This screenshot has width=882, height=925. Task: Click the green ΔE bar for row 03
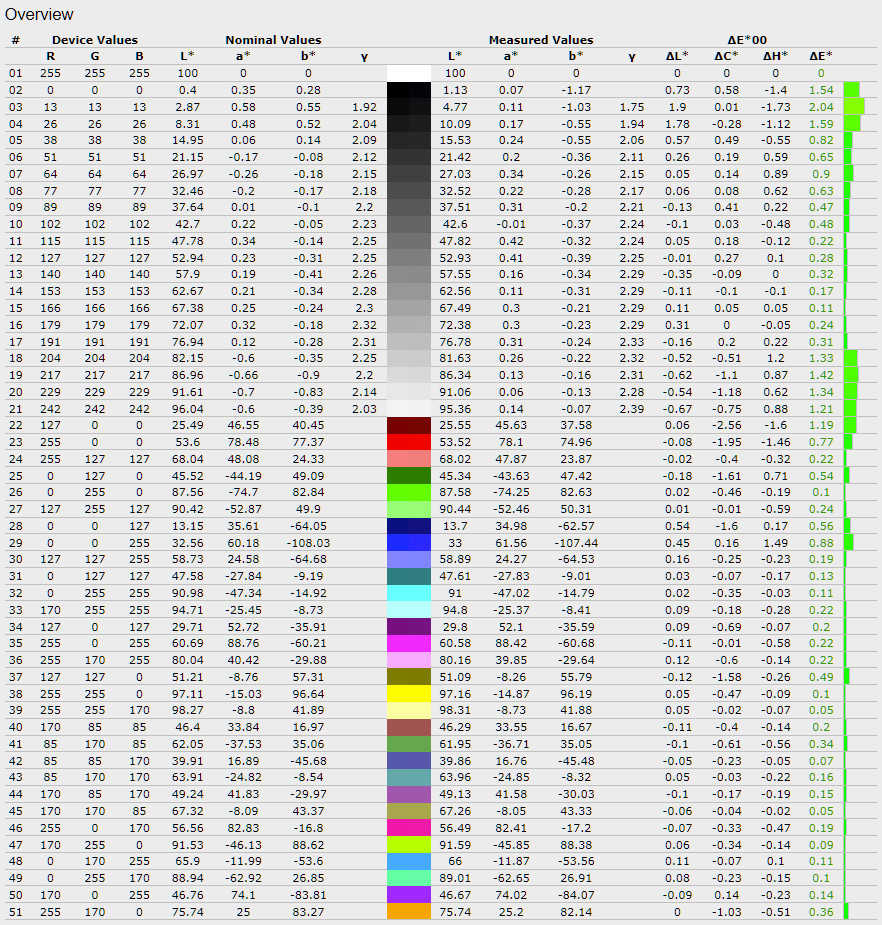tap(853, 106)
